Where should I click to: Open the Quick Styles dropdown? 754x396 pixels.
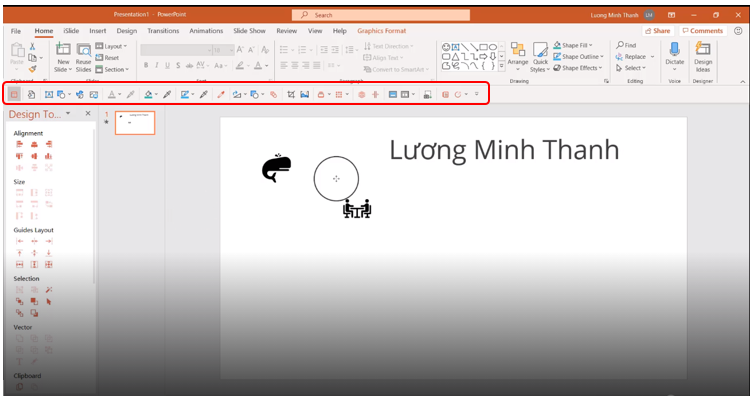[x=540, y=58]
